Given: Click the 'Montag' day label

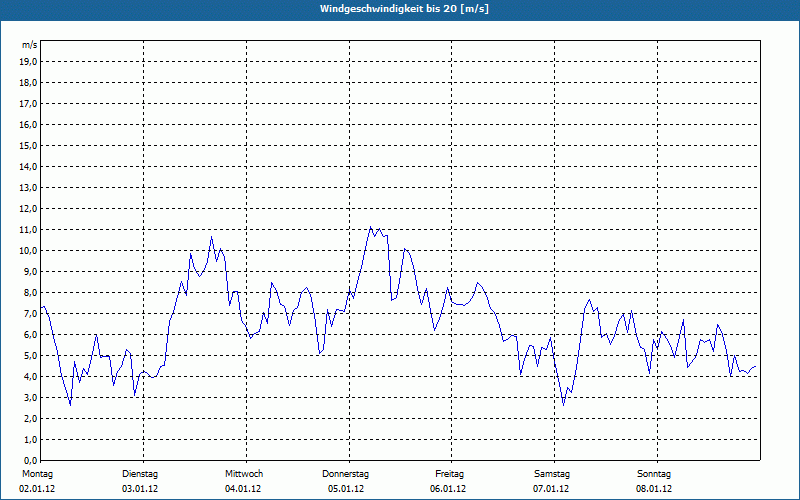Looking at the screenshot, I should coord(37,474).
